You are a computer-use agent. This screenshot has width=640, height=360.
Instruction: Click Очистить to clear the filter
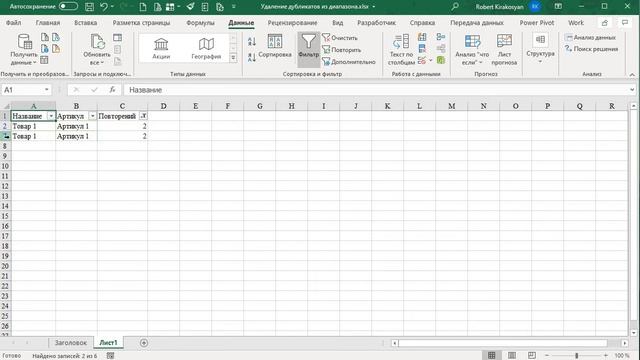340,38
